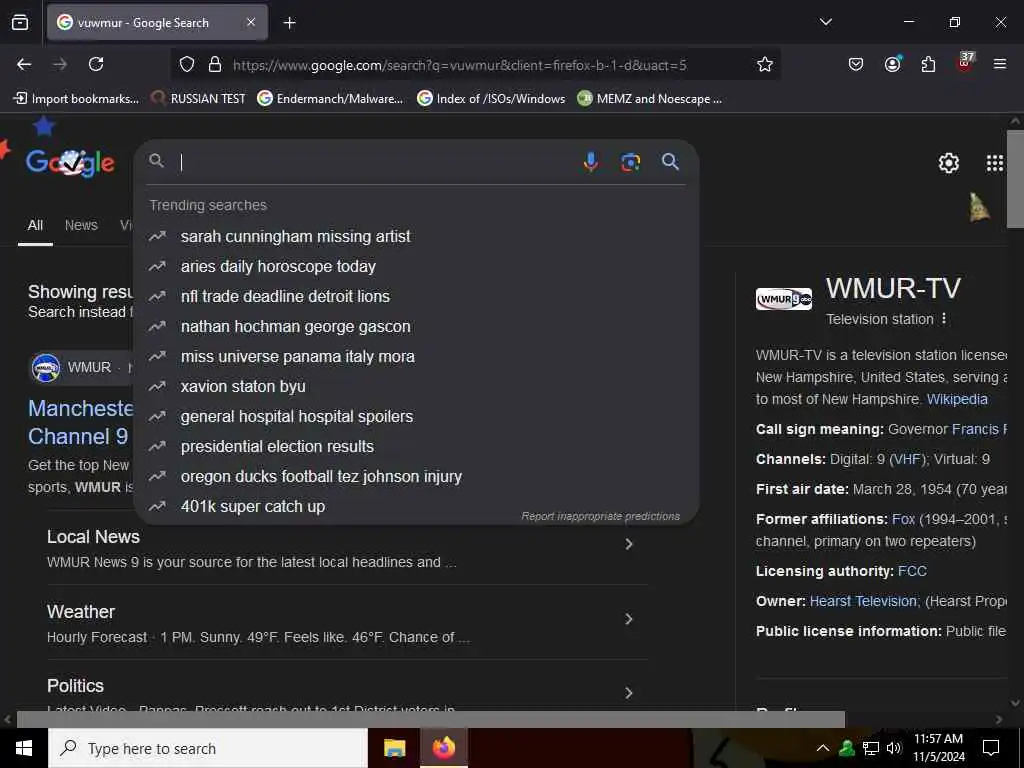
Task: Open the Local News result link
Action: (x=93, y=537)
